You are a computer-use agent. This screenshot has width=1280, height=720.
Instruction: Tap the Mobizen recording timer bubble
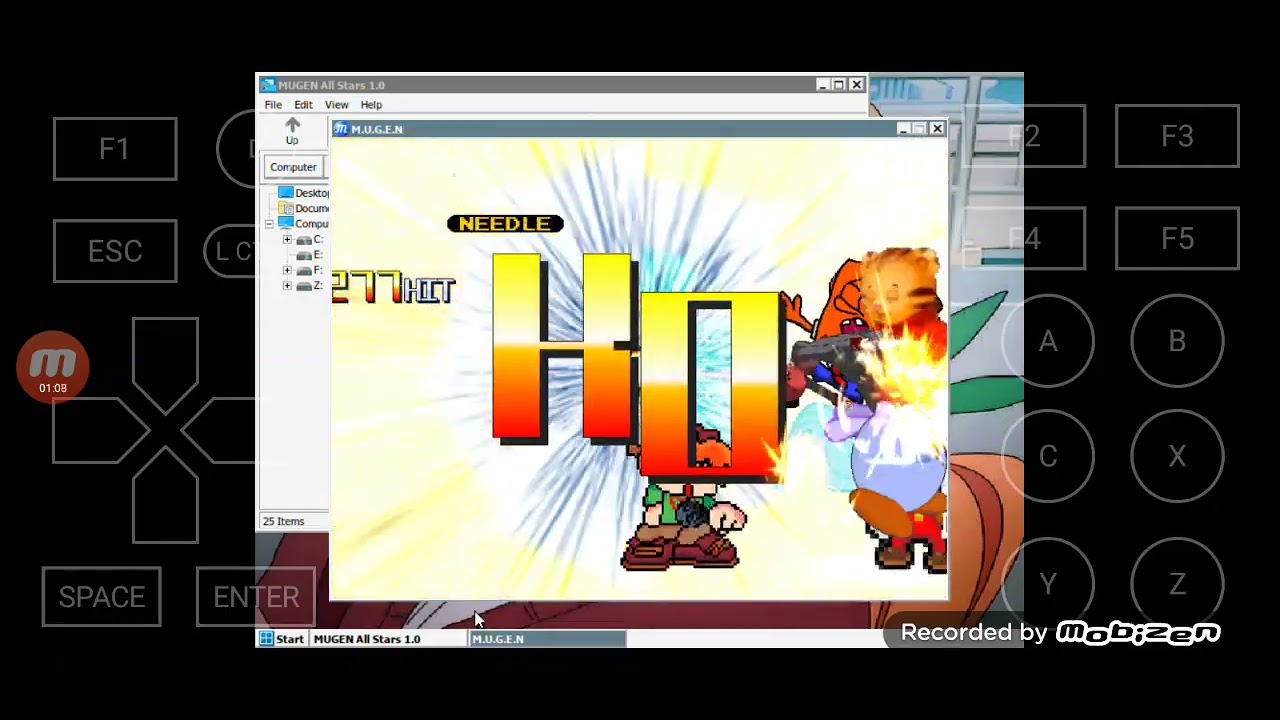pyautogui.click(x=53, y=367)
